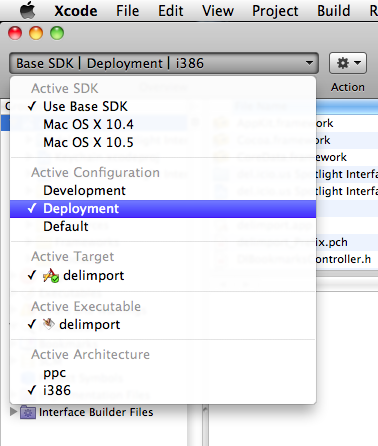Select i386 architecture
The width and height of the screenshot is (378, 446).
point(163,390)
